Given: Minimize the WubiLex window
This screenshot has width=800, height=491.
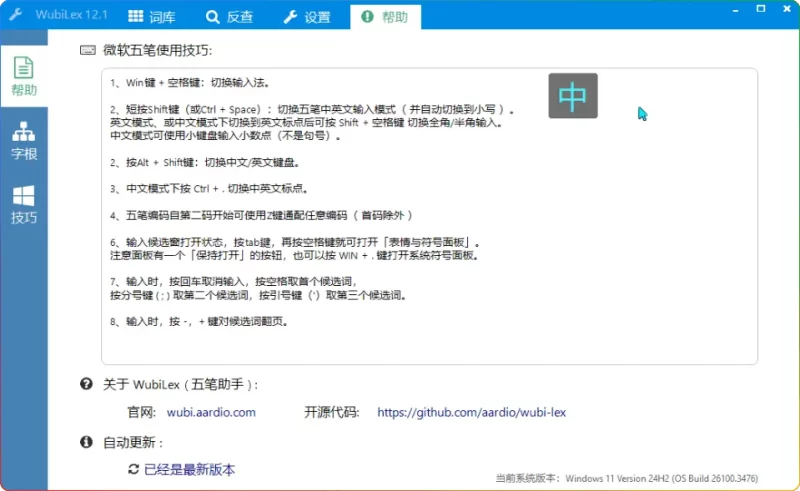Looking at the screenshot, I should [735, 9].
